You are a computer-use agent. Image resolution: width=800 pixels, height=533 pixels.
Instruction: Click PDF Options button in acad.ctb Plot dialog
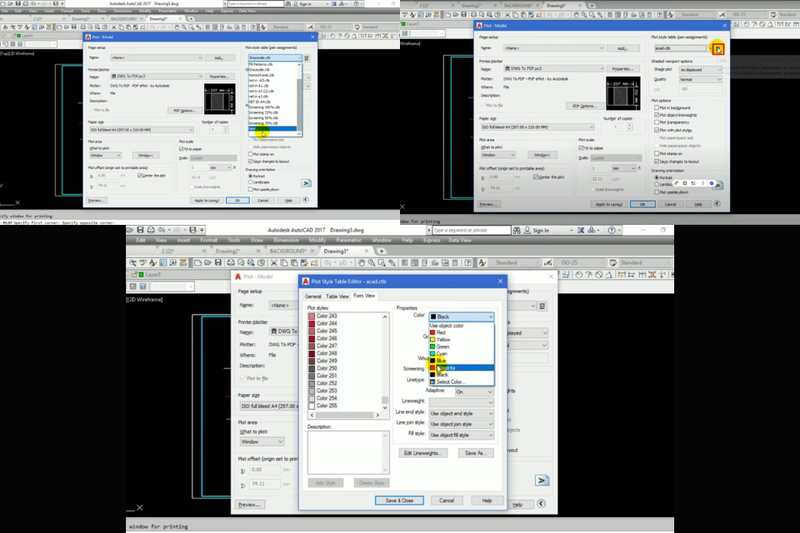[584, 106]
